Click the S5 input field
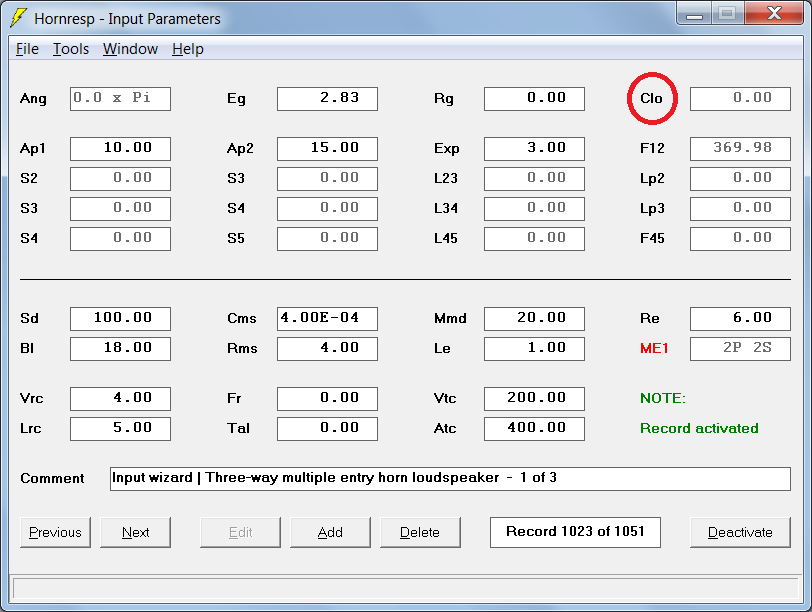The height and width of the screenshot is (612, 812). click(x=327, y=239)
